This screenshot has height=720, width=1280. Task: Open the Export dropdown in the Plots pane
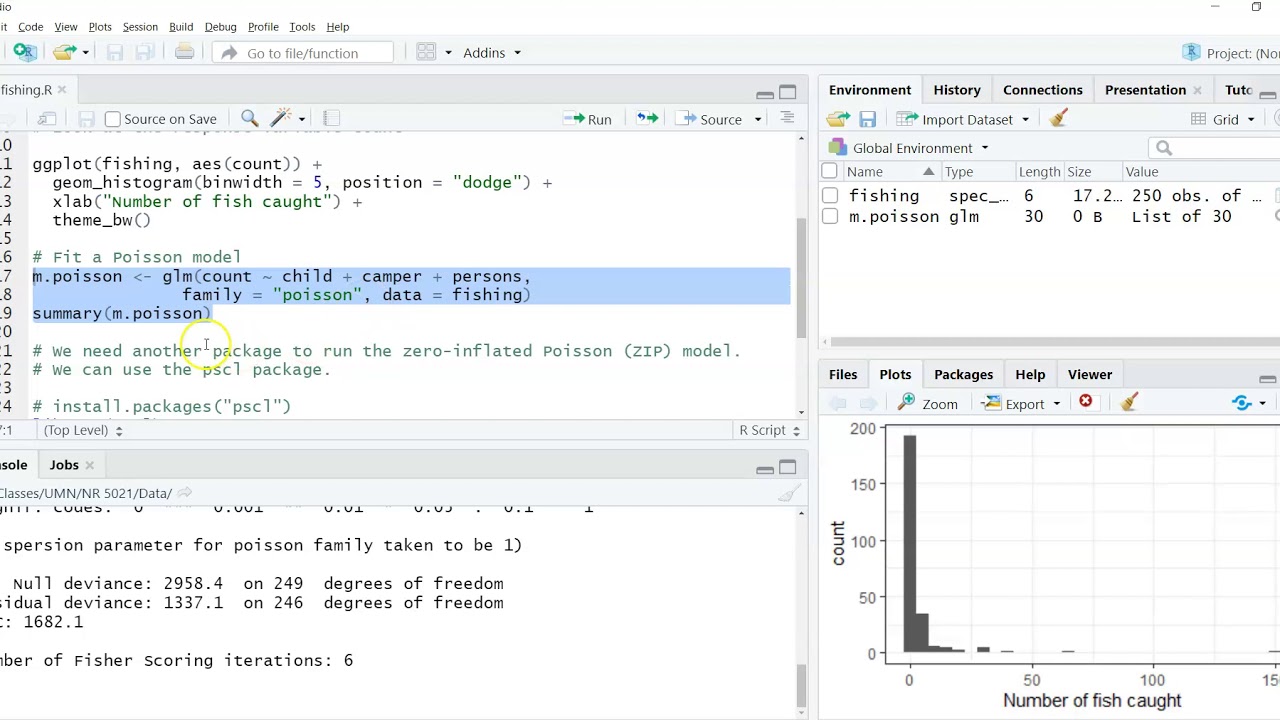coord(1022,403)
